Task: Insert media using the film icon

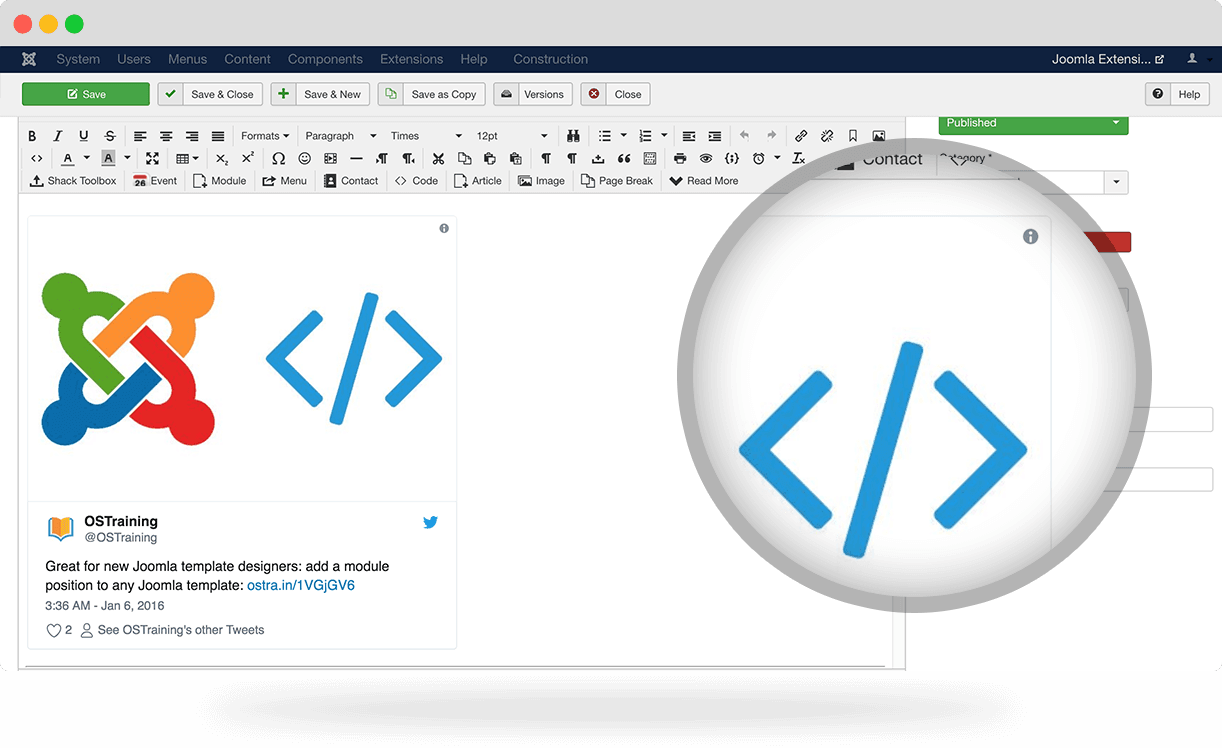Action: click(x=331, y=158)
